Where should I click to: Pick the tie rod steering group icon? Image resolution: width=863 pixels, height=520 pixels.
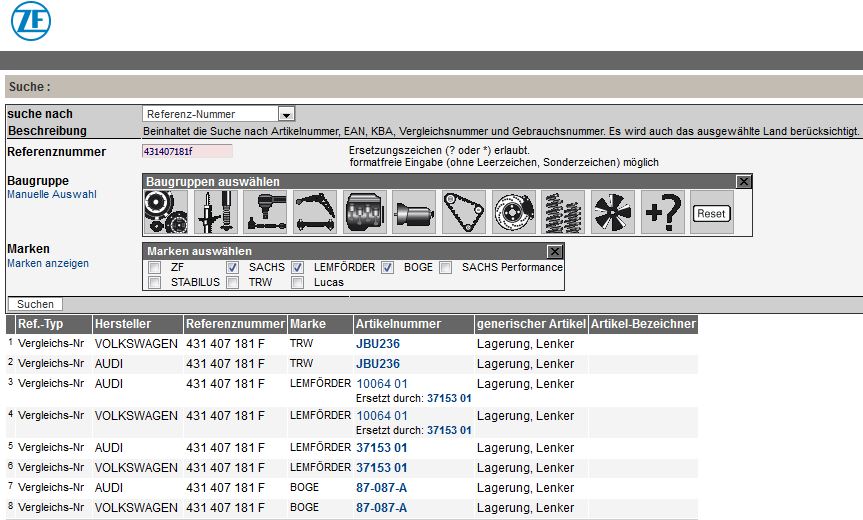tap(266, 213)
